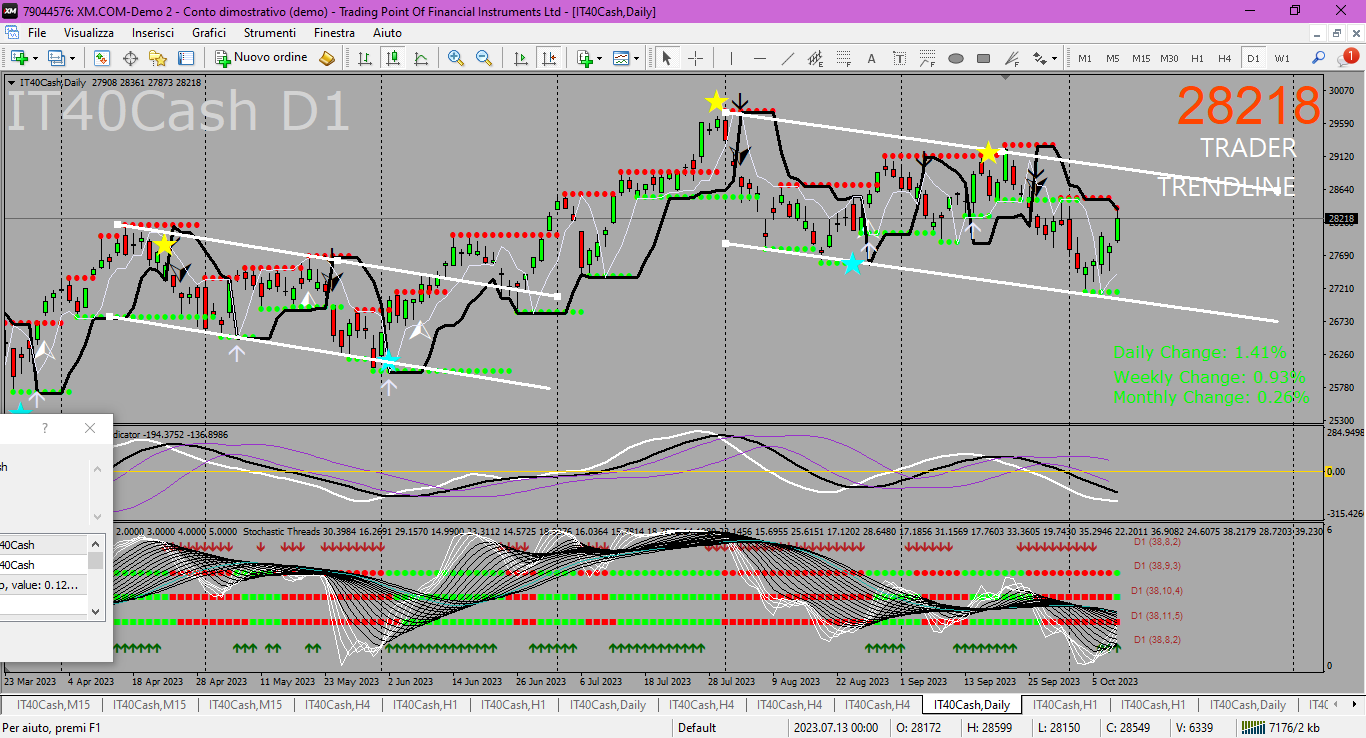
Task: Select the standard cursor arrow tool
Action: (666, 58)
